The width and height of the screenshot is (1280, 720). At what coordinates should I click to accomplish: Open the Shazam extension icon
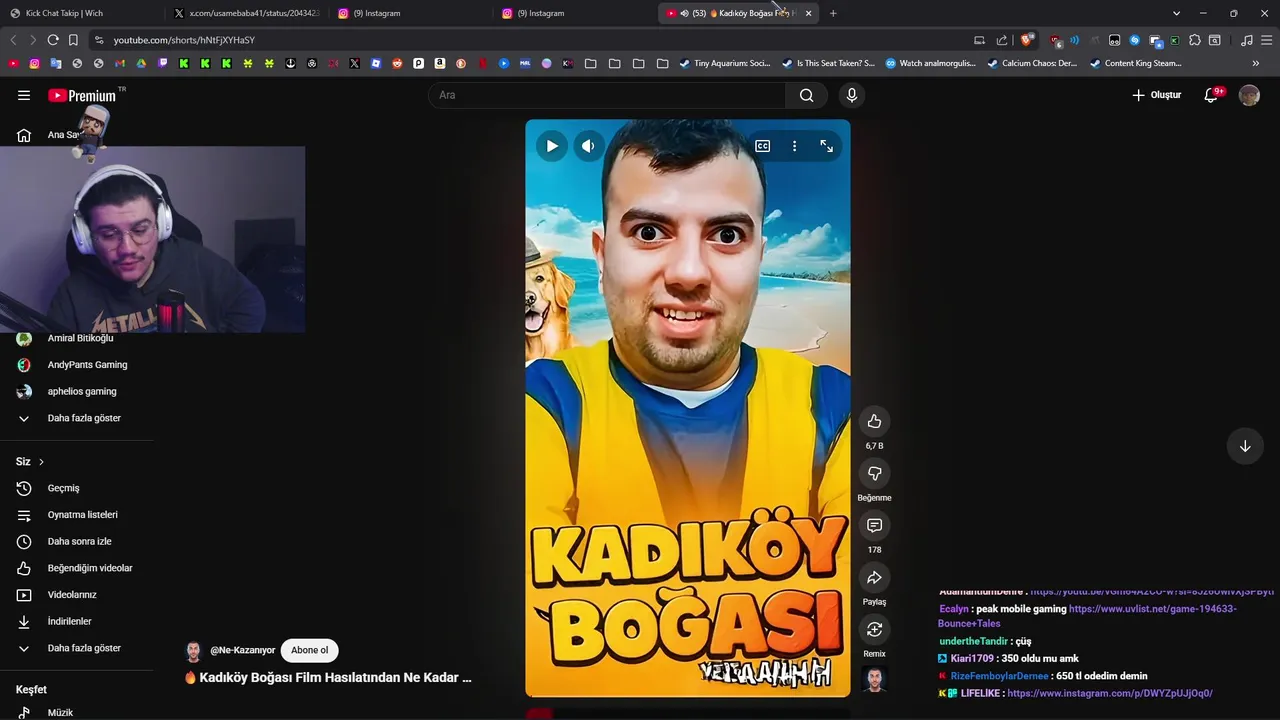[x=1134, y=40]
